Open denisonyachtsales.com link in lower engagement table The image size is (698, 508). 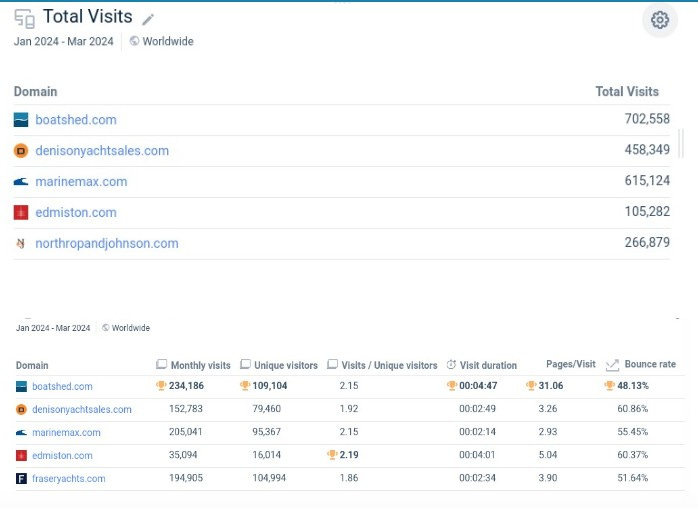click(82, 410)
